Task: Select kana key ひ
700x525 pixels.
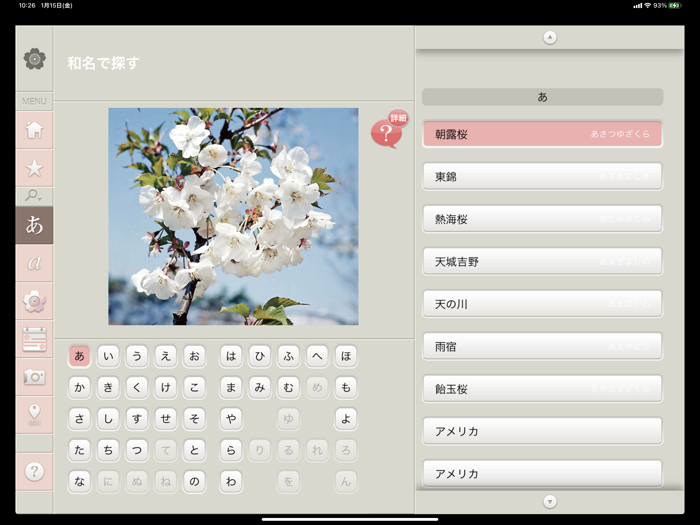Action: pos(260,356)
